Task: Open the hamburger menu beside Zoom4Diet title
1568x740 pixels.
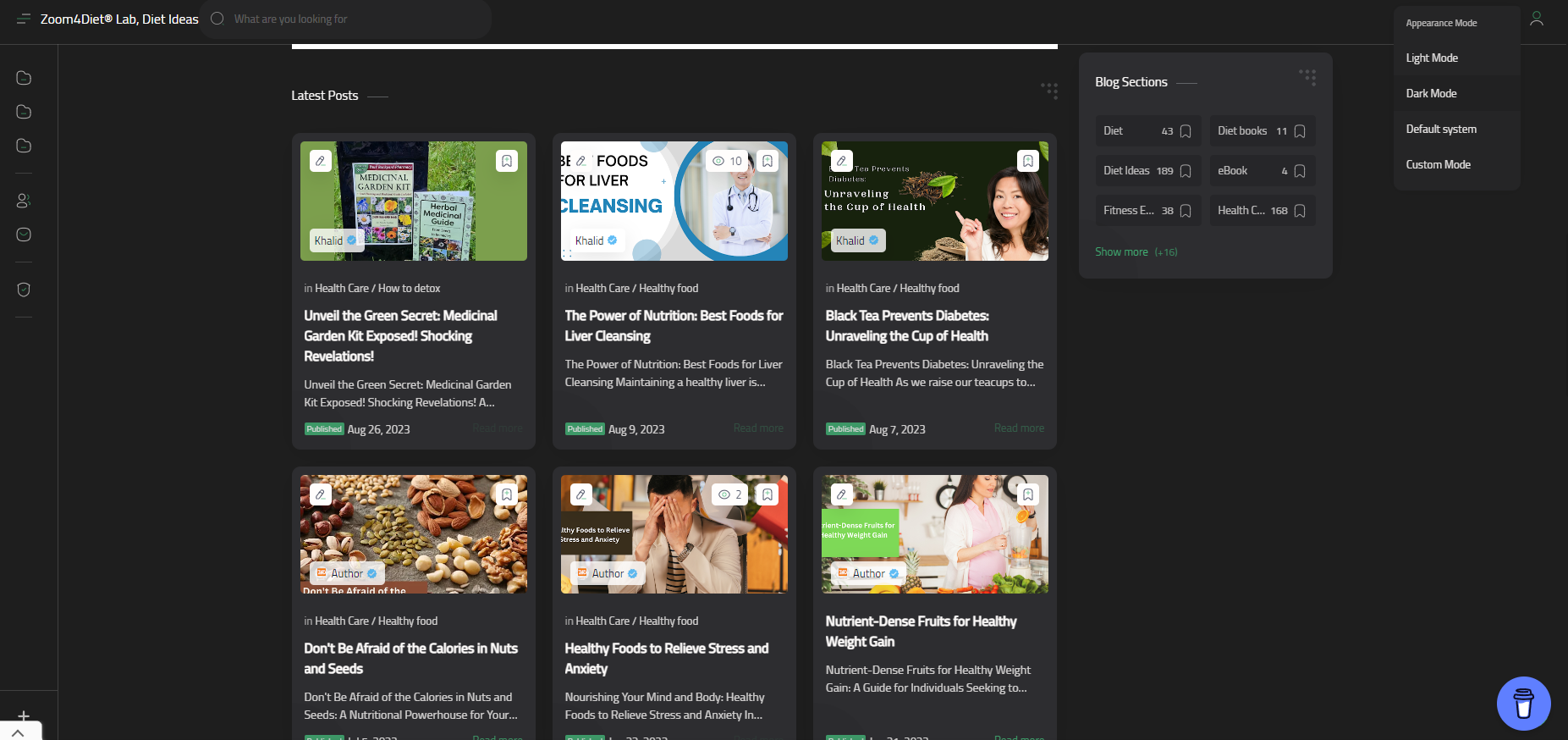Action: pos(24,19)
